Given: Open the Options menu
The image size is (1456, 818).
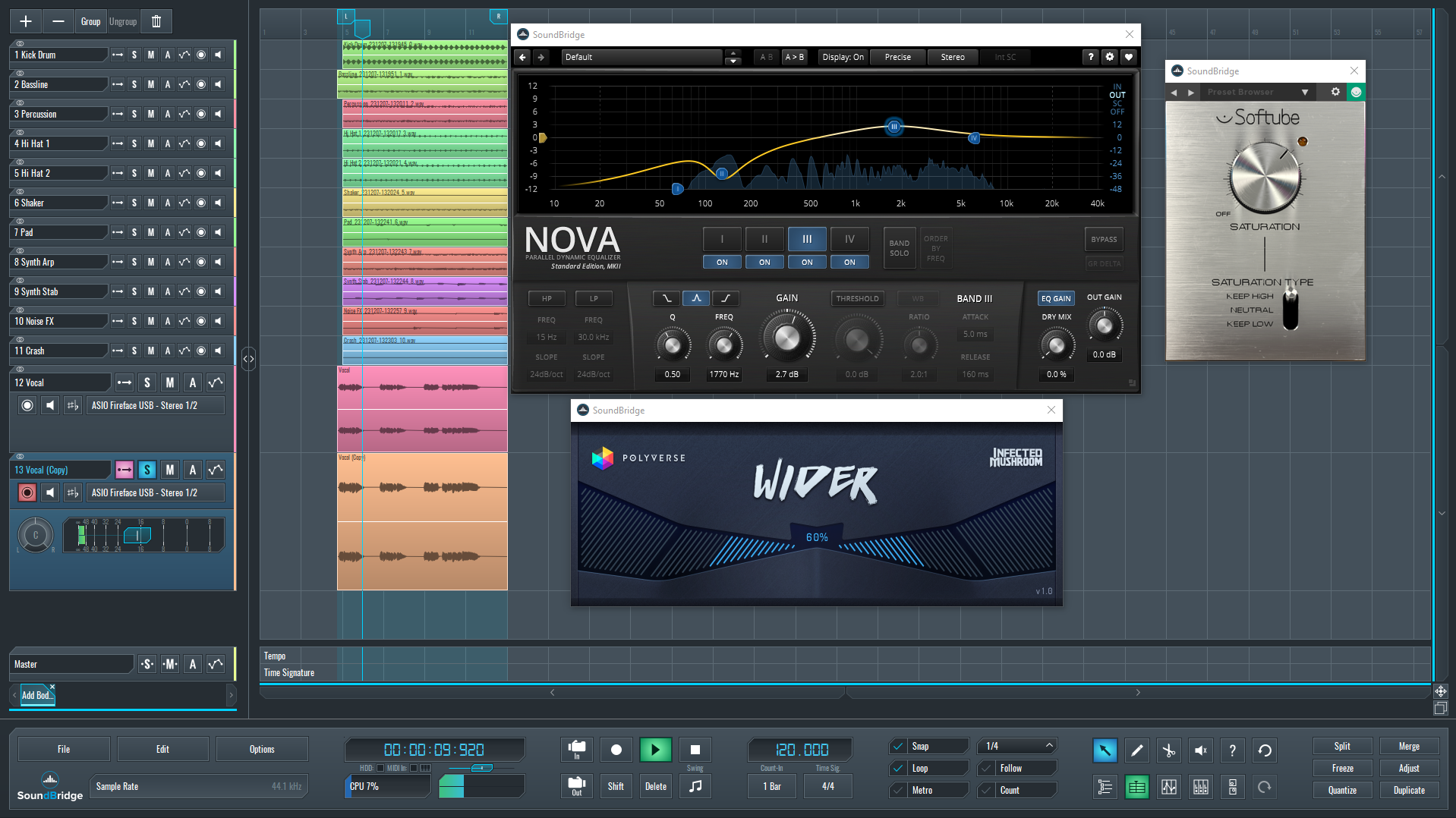Looking at the screenshot, I should 262,749.
